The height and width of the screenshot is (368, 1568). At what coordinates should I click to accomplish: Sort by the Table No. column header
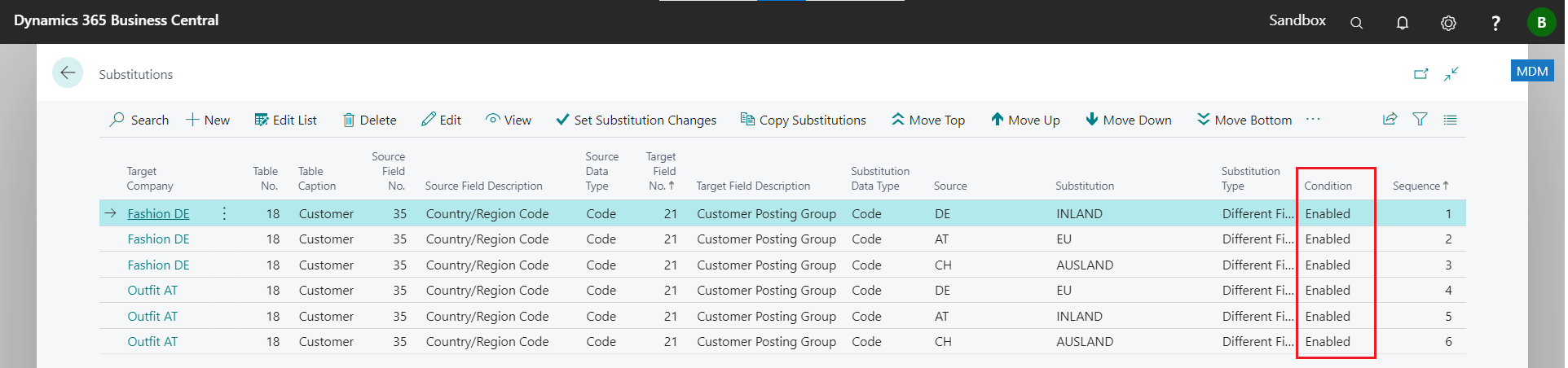coord(265,178)
